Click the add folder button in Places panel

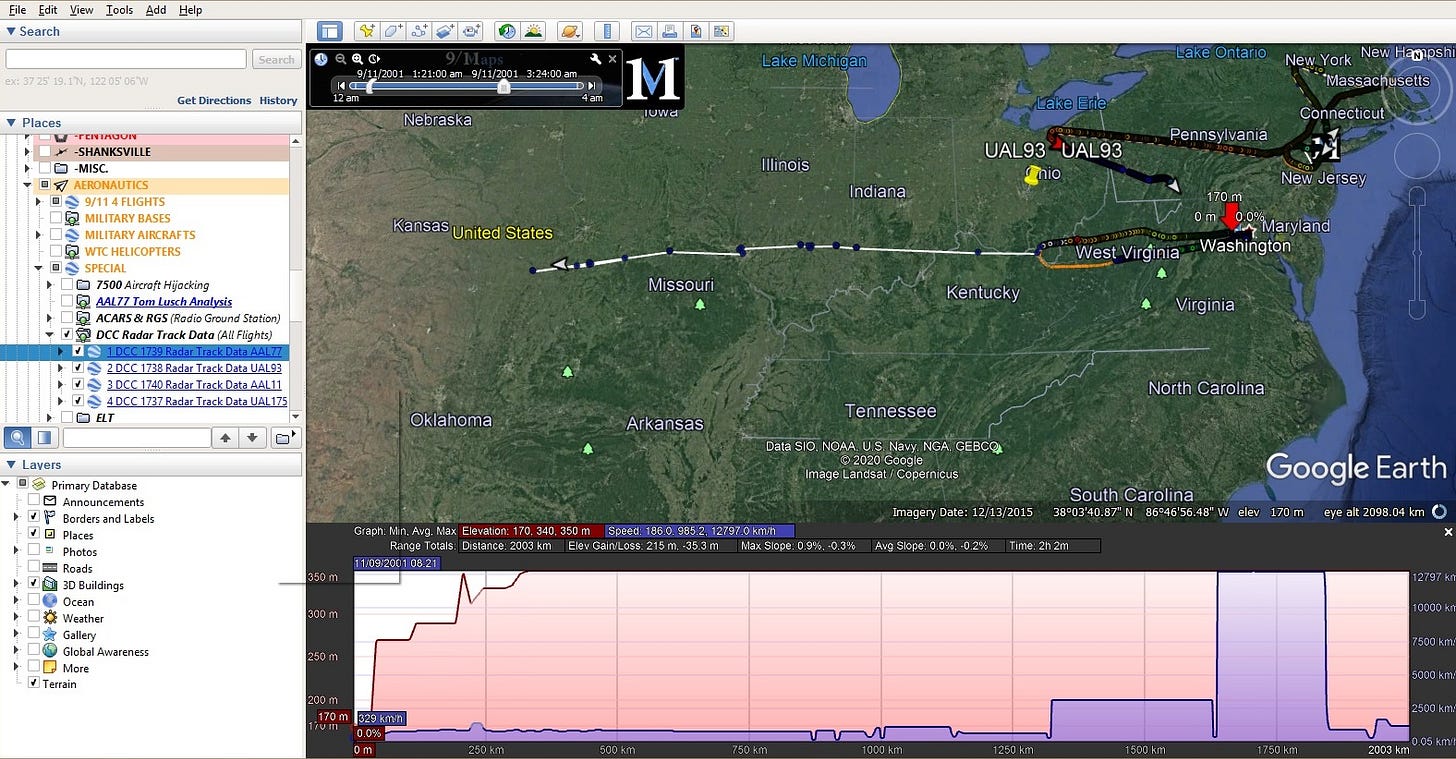click(x=285, y=437)
